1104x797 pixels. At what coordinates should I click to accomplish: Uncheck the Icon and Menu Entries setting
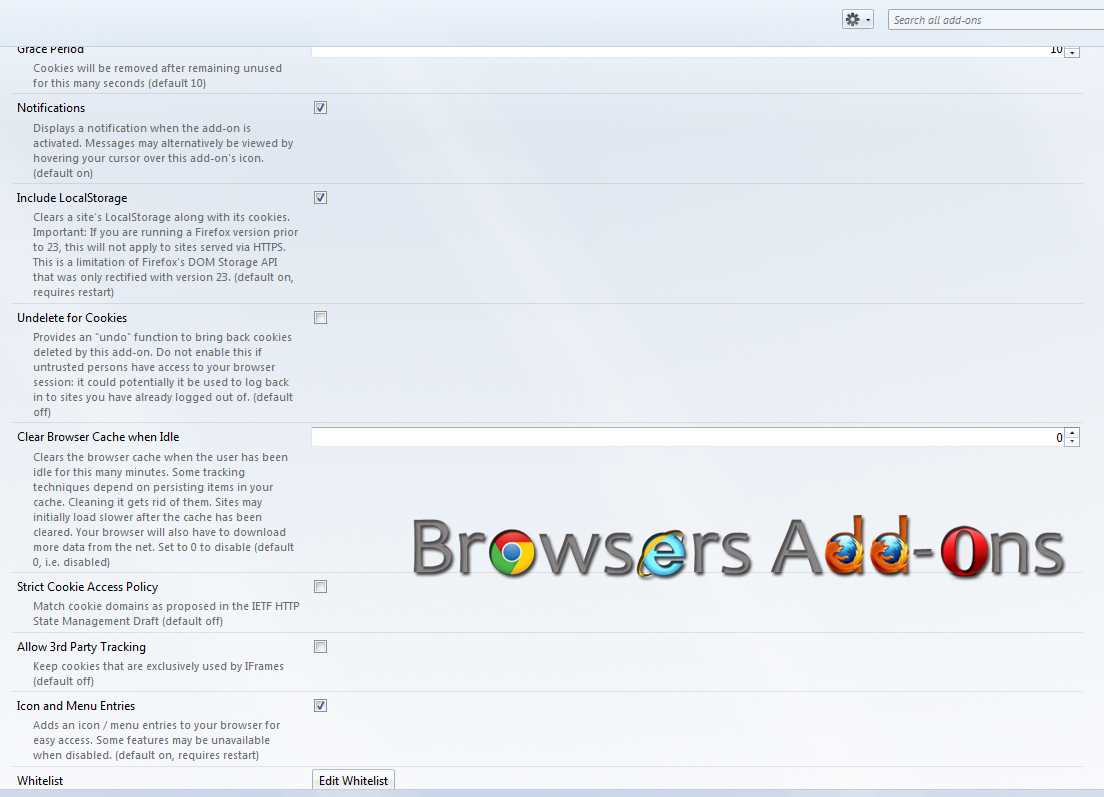point(320,705)
